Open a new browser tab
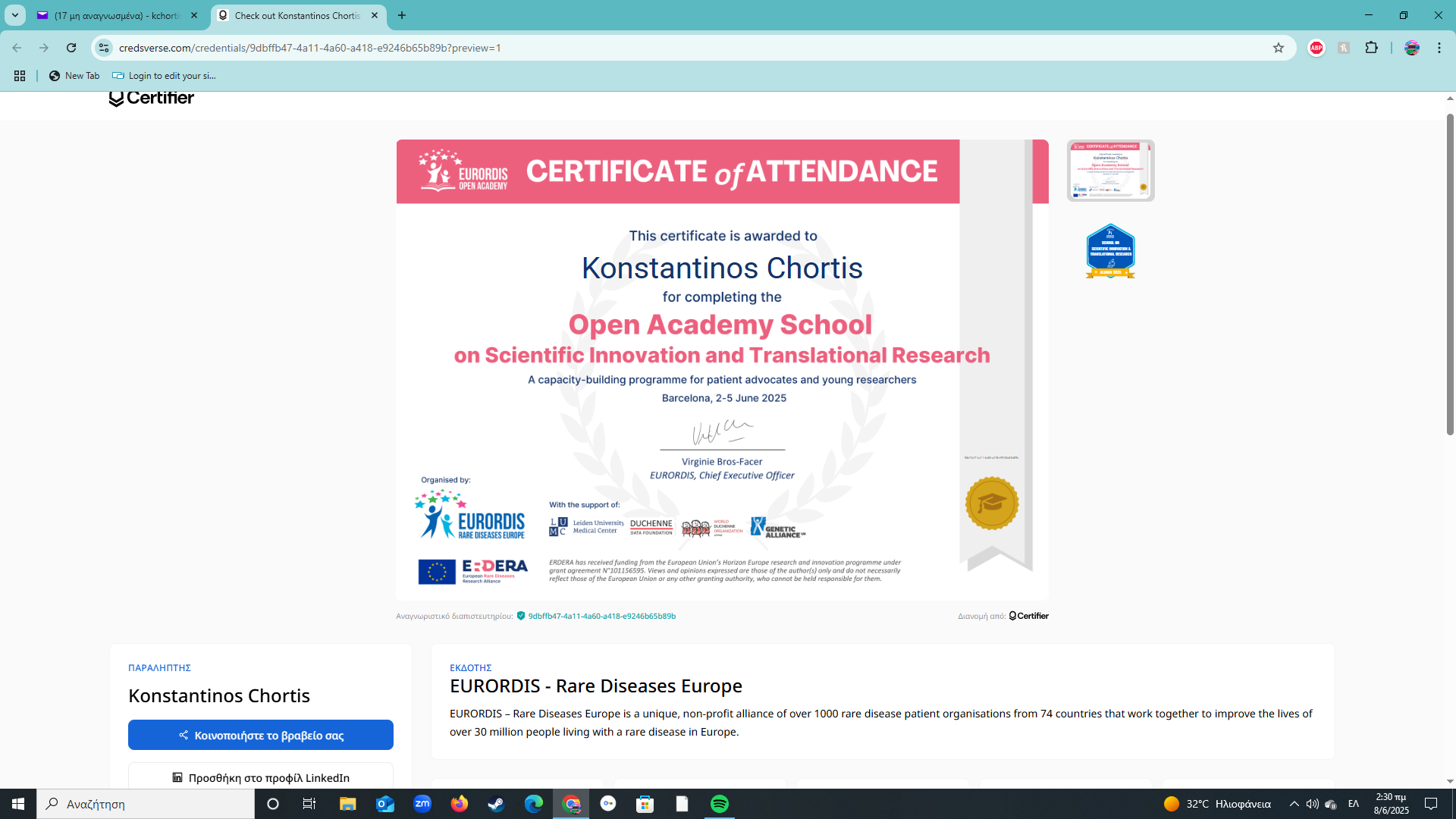 402,15
